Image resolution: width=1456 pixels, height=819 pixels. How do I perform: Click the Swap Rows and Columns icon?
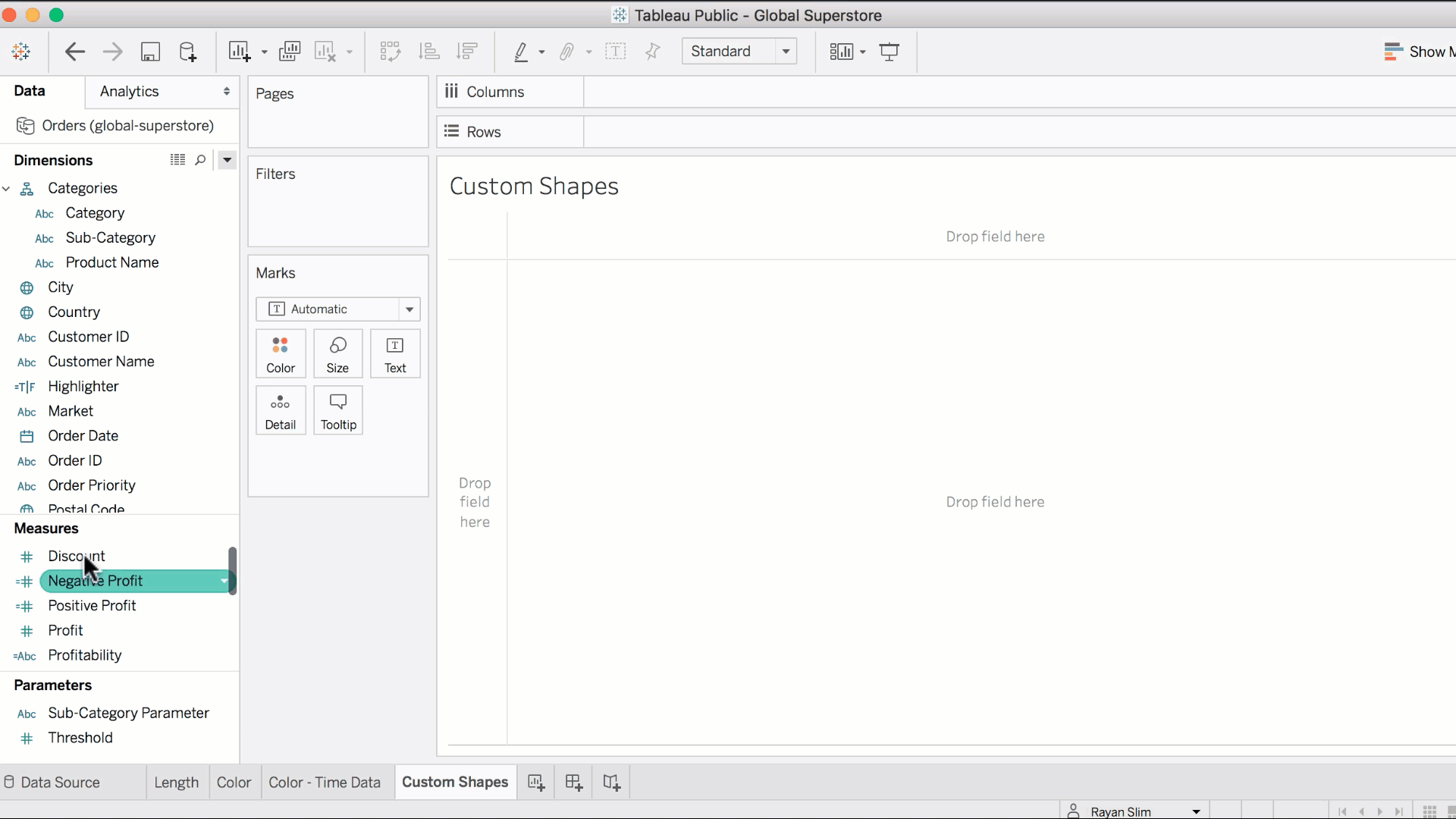(390, 52)
